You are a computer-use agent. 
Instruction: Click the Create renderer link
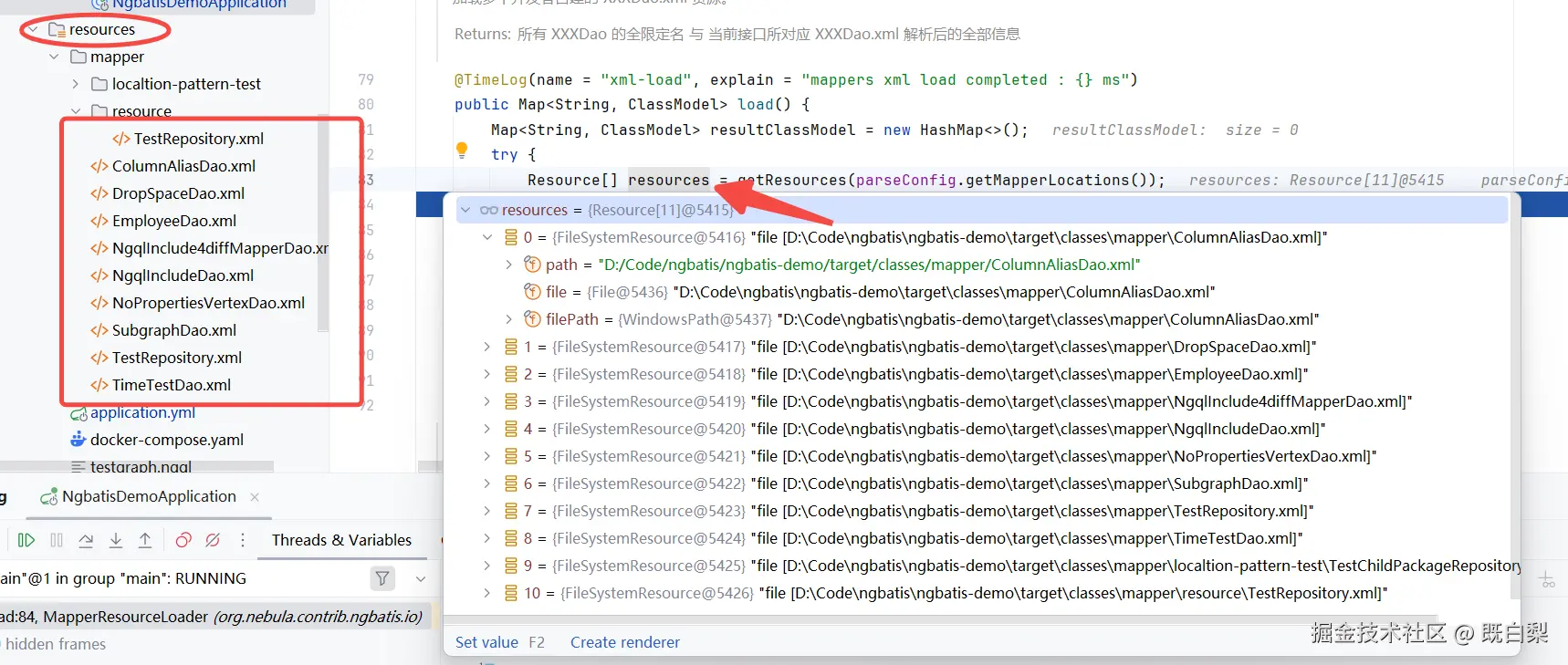tap(625, 642)
